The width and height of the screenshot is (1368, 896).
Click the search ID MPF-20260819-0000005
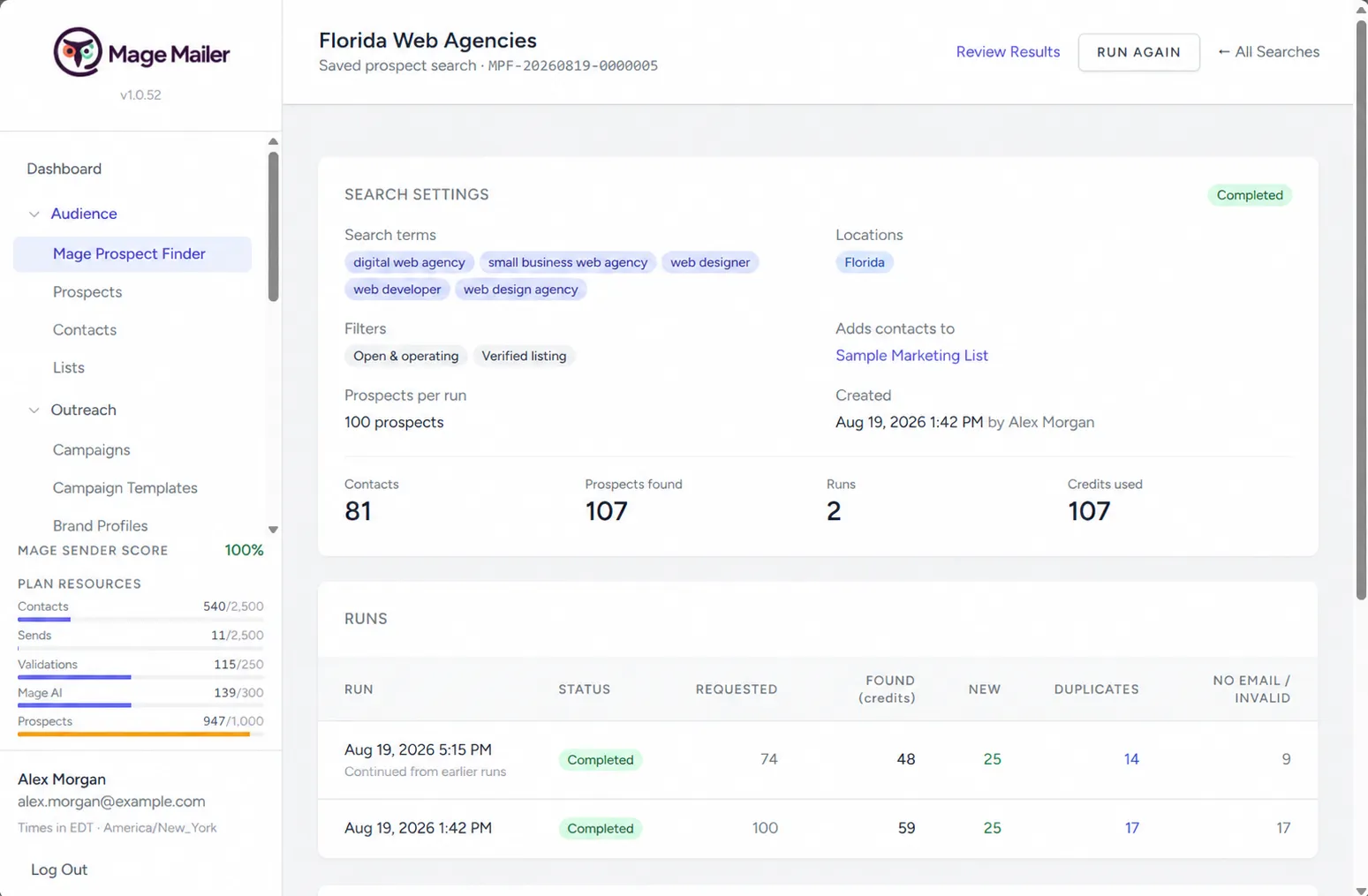click(x=573, y=66)
